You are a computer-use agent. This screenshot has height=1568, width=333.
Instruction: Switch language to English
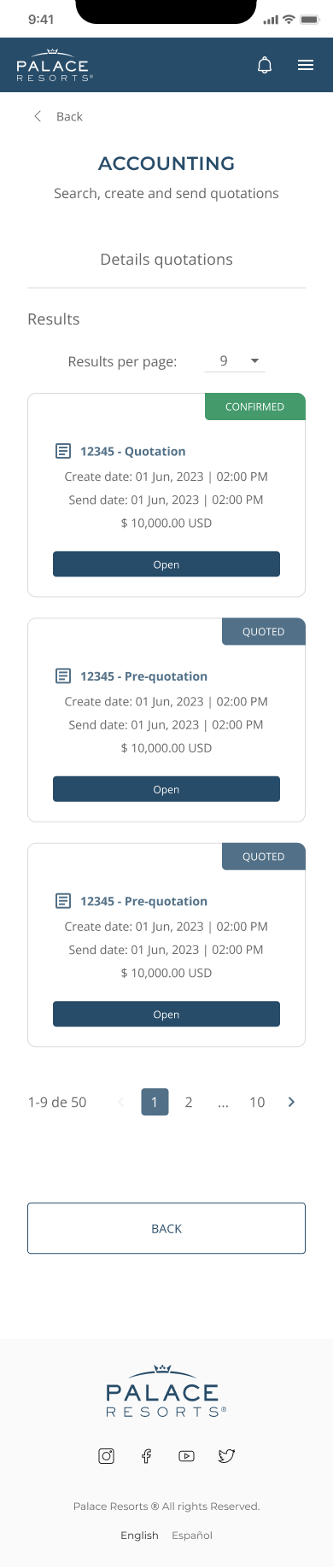(x=139, y=1535)
